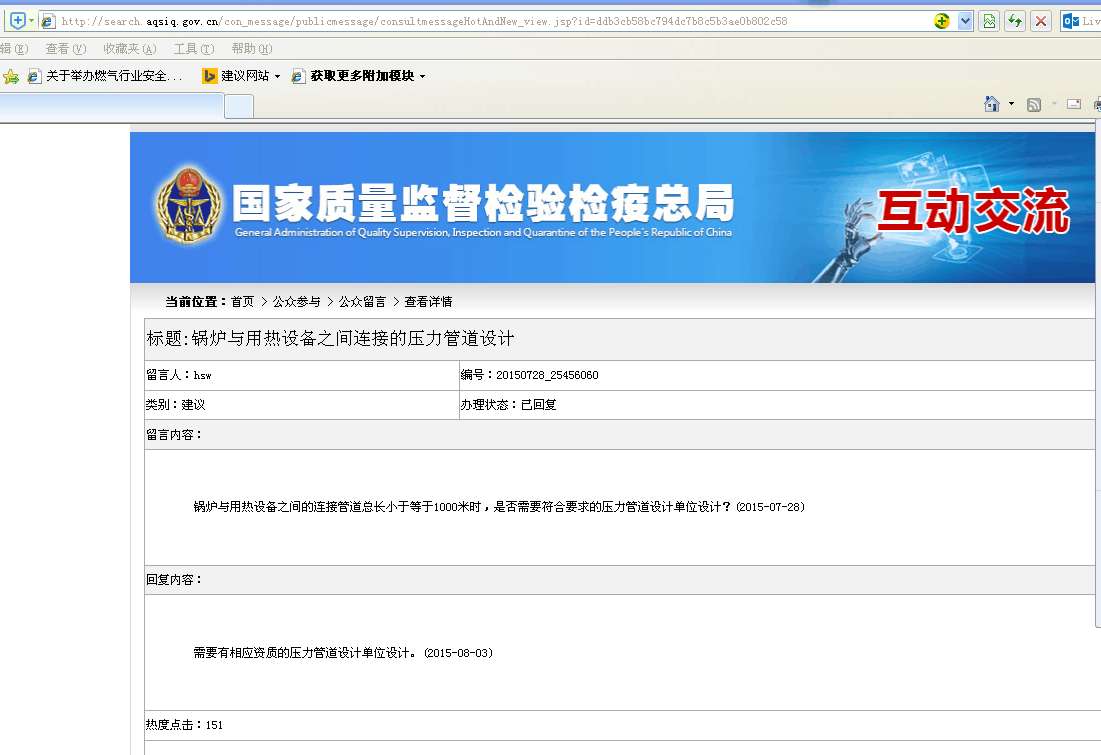The height and width of the screenshot is (755, 1101).
Task: Open the 帮助(H) menu
Action: click(251, 48)
